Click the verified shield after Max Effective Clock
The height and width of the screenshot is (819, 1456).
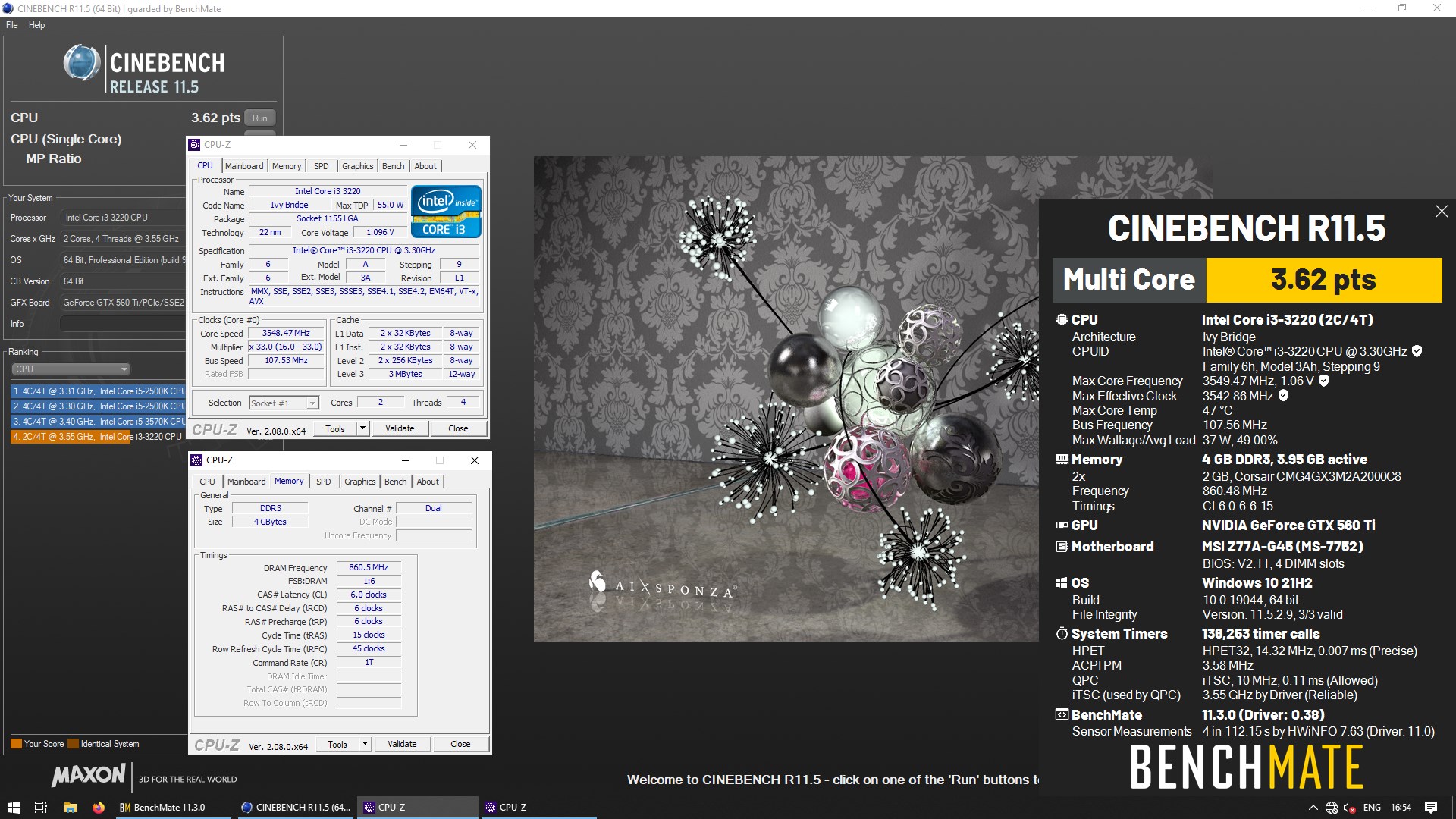click(1283, 396)
